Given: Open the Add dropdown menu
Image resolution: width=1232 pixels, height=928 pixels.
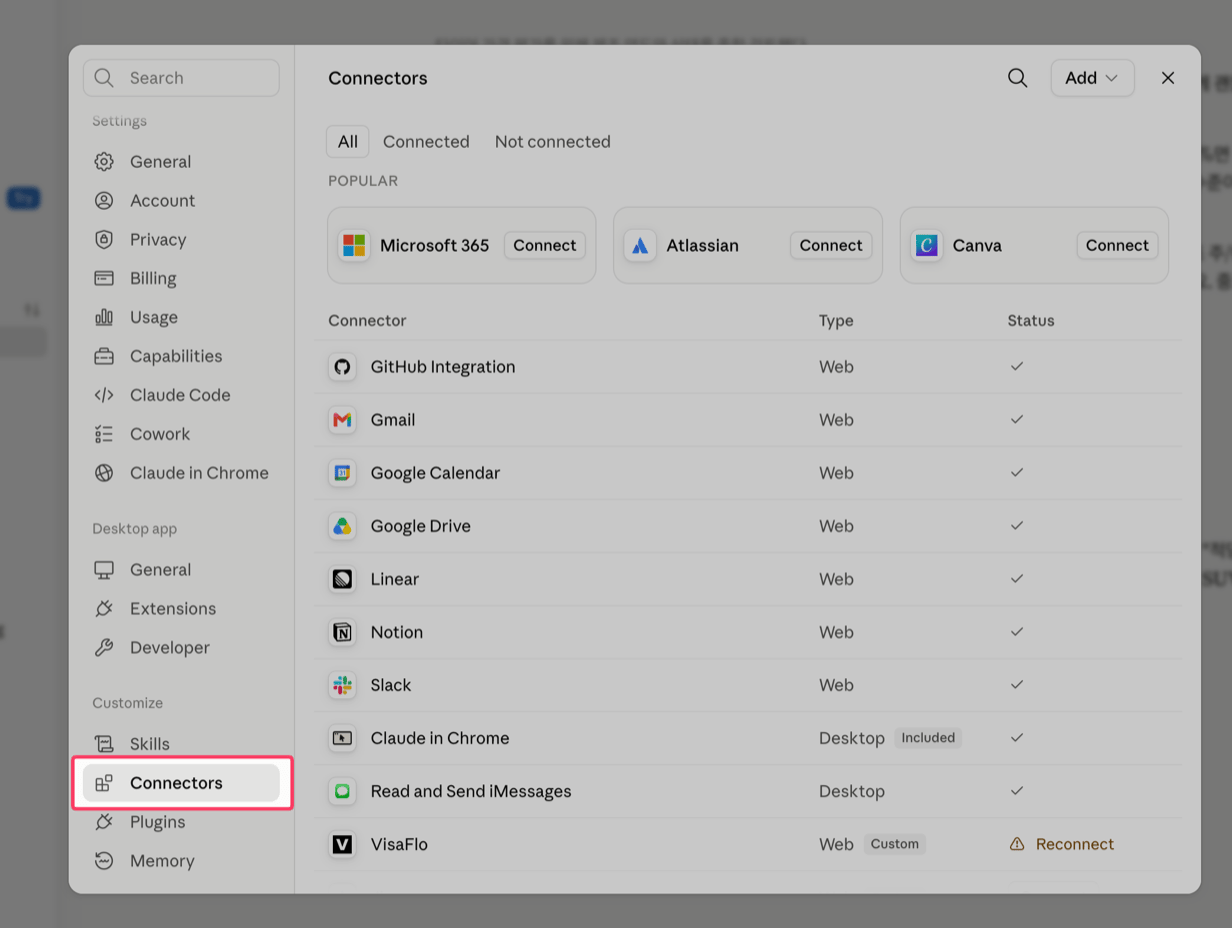Looking at the screenshot, I should pyautogui.click(x=1092, y=78).
